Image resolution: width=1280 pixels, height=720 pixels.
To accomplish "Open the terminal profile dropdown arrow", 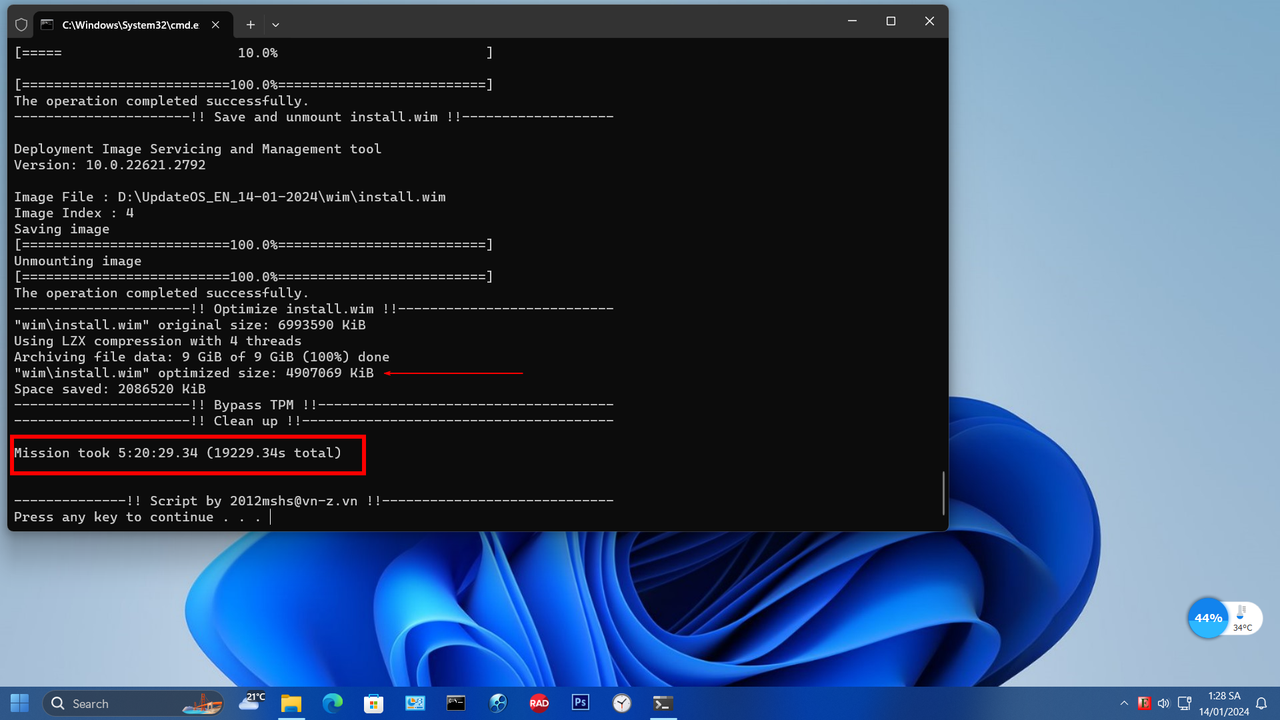I will [274, 24].
